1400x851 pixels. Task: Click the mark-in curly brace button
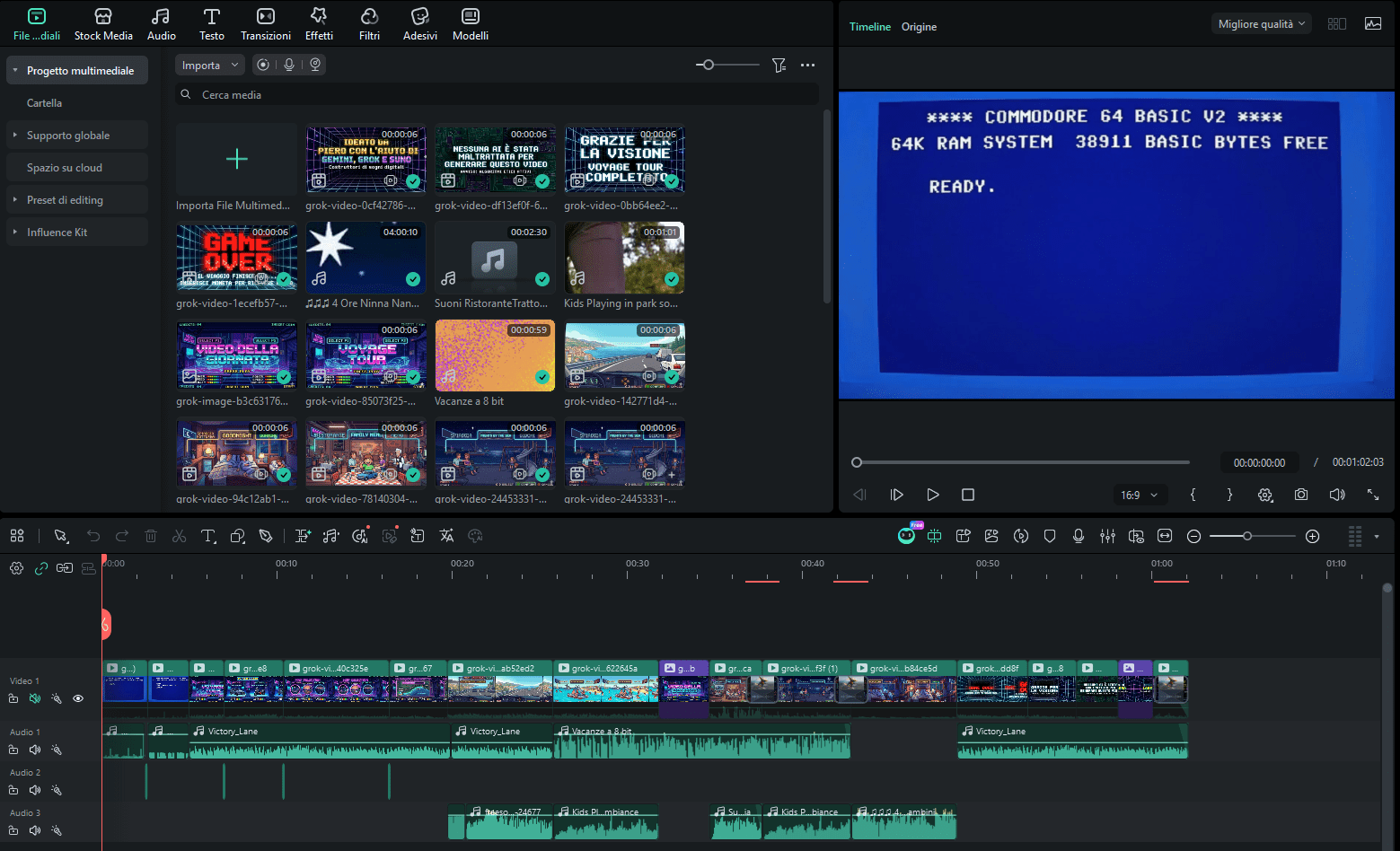[1193, 495]
